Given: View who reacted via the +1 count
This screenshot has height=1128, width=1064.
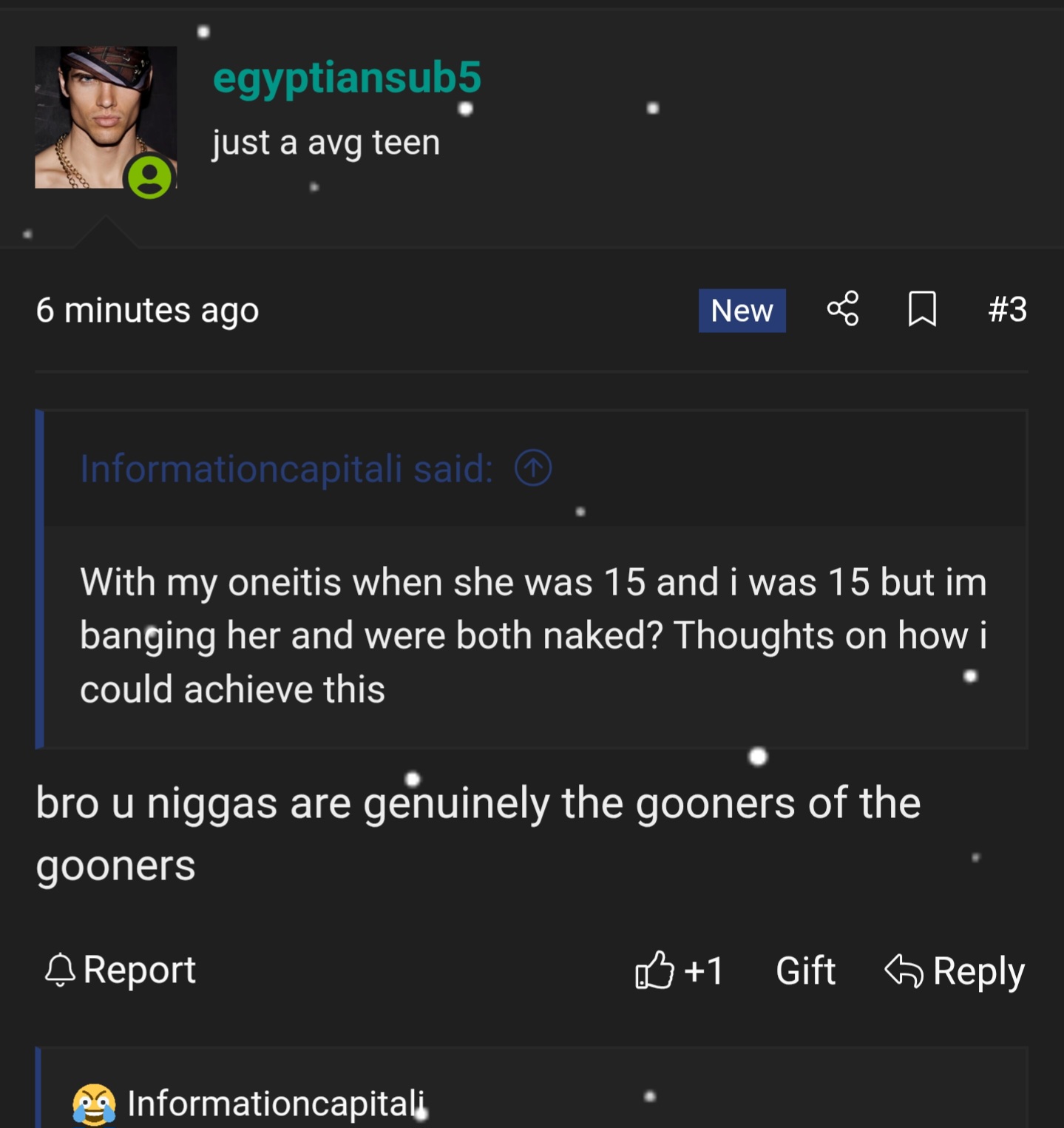Looking at the screenshot, I should [704, 970].
